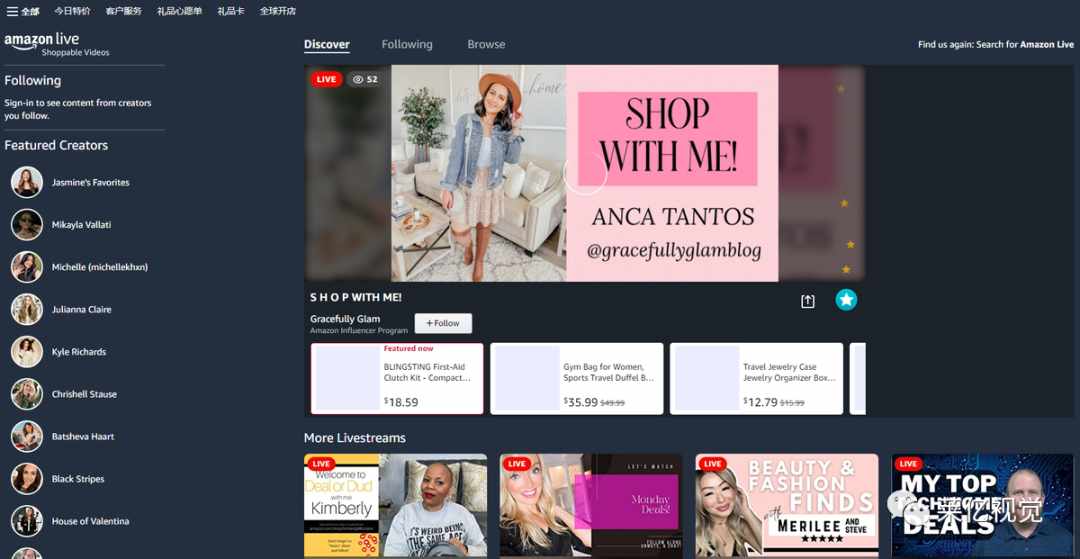Click Jasmine's Favorites avatar

27,182
